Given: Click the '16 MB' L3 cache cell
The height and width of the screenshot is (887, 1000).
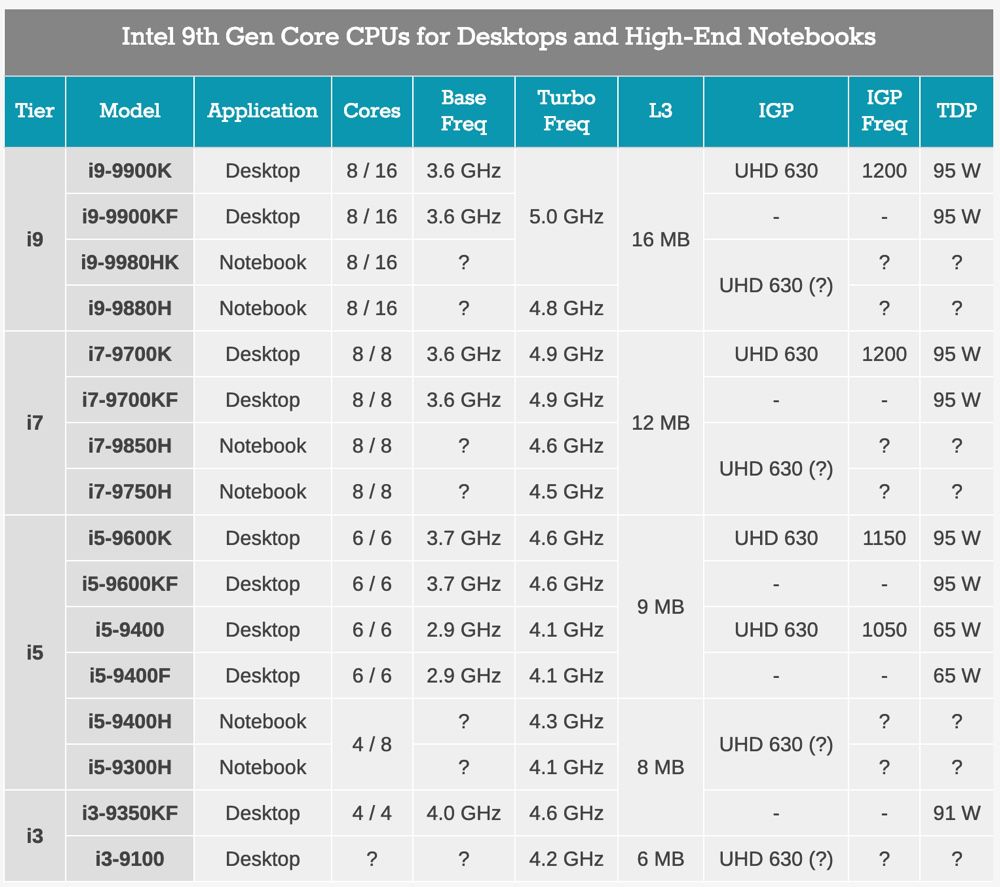Looking at the screenshot, I should [661, 239].
